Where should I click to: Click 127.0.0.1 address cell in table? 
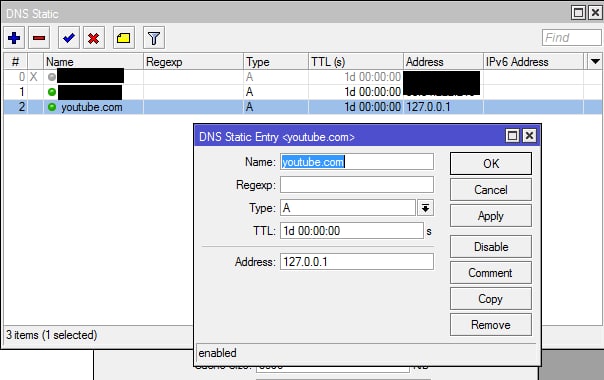pos(443,107)
